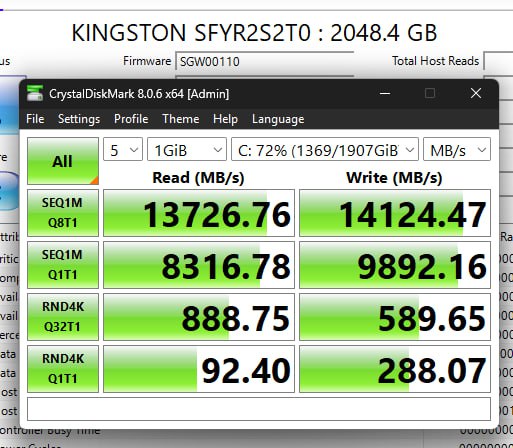Viewport: 513px width, 448px height.
Task: Click the empty comment field below the results
Action: point(259,409)
